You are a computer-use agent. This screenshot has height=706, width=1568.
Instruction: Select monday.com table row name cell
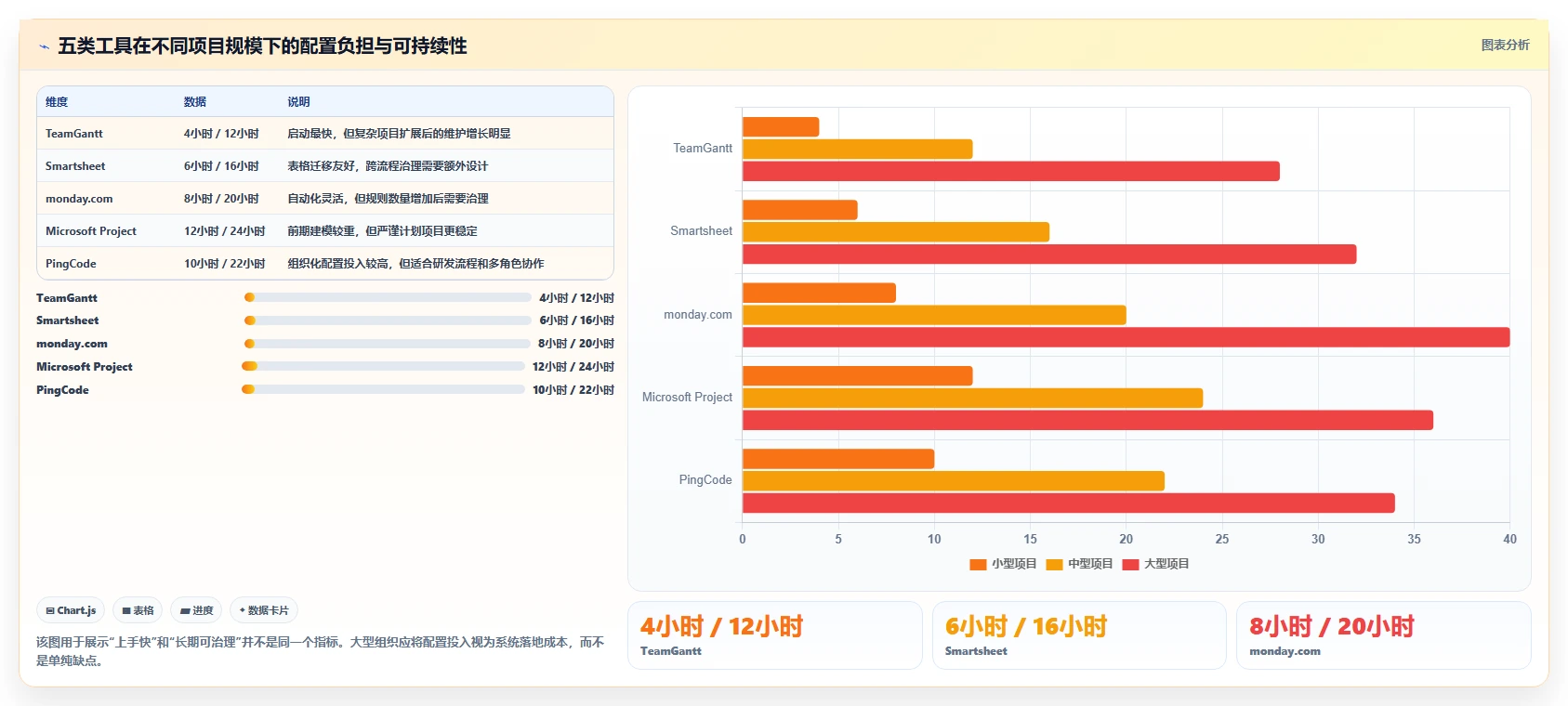pyautogui.click(x=79, y=199)
